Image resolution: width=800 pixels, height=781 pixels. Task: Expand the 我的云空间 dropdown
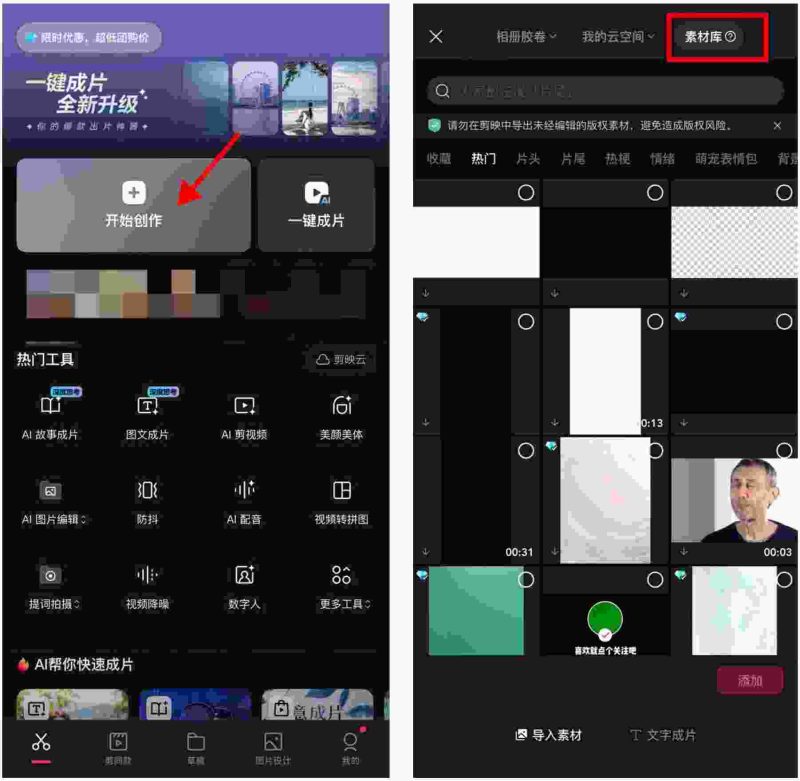tap(617, 37)
